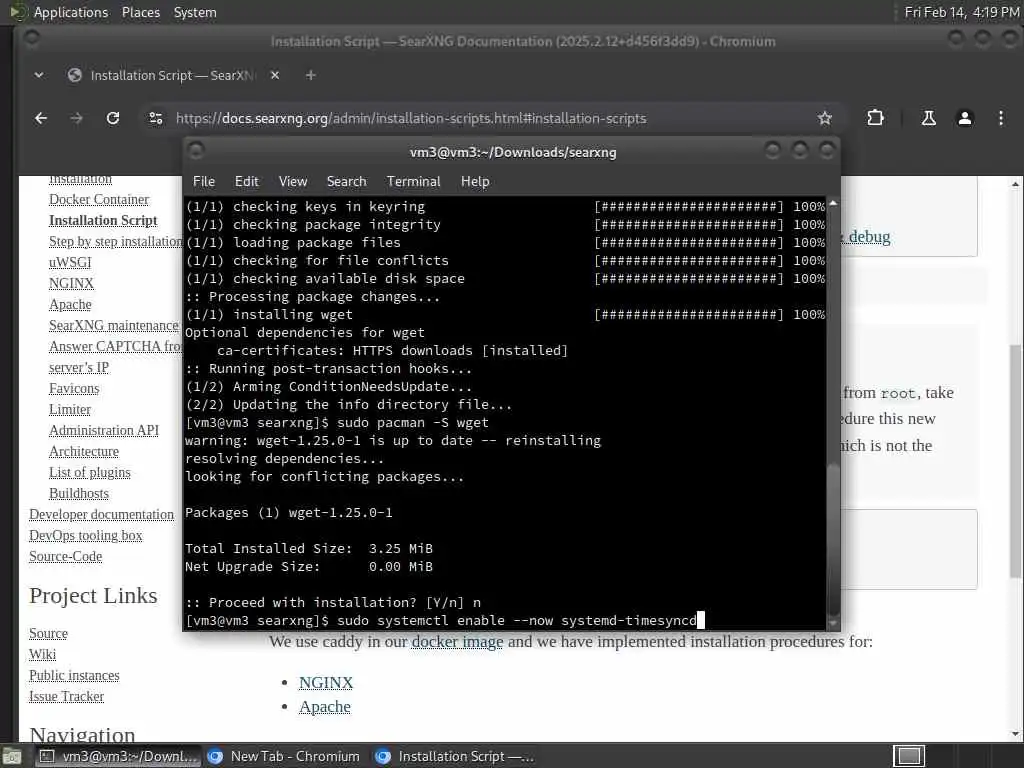The height and width of the screenshot is (768, 1024).
Task: Switch to New Tab - Chromium taskbar item
Action: 284,756
